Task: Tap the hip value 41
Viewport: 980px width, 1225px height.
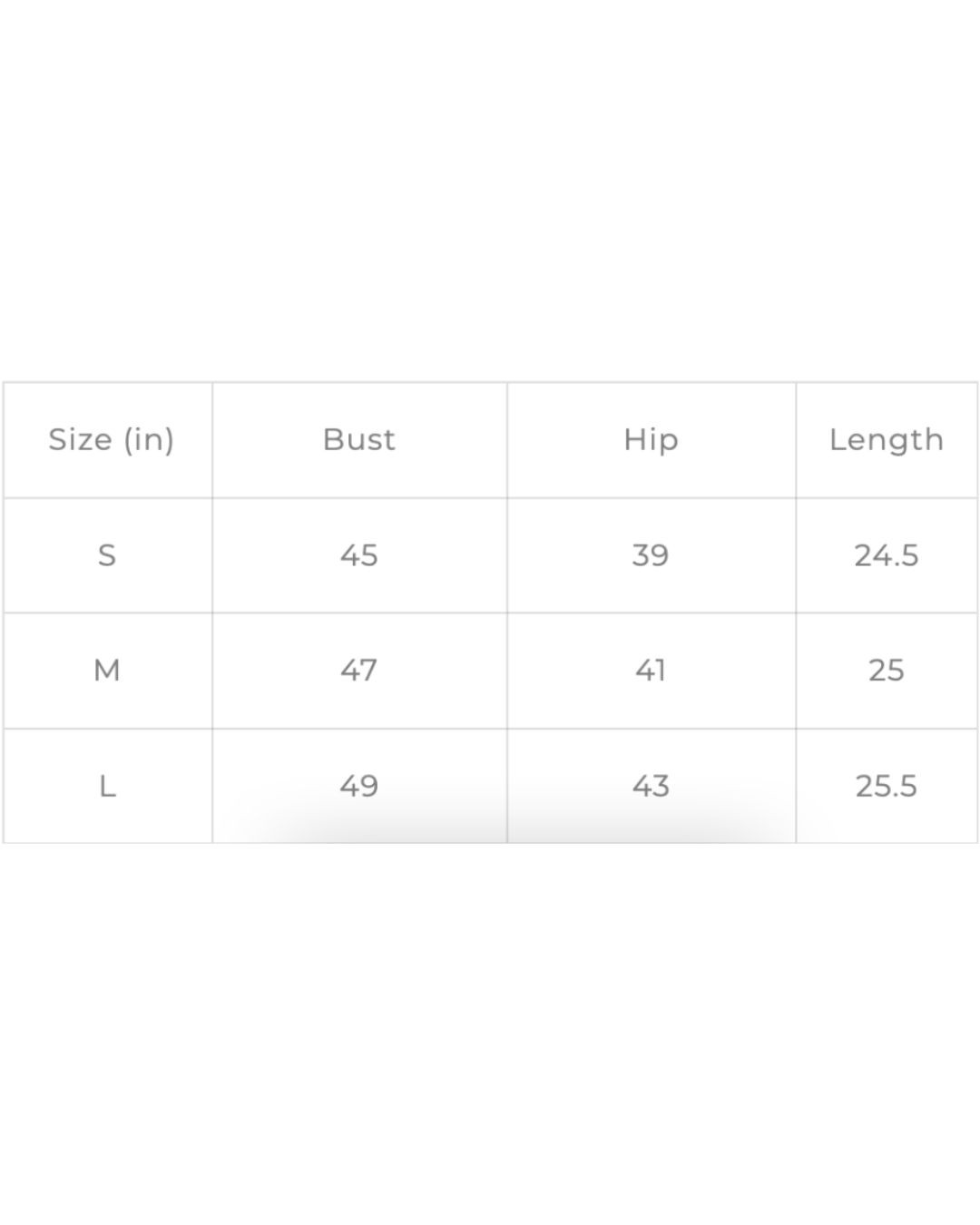Action: coord(651,671)
